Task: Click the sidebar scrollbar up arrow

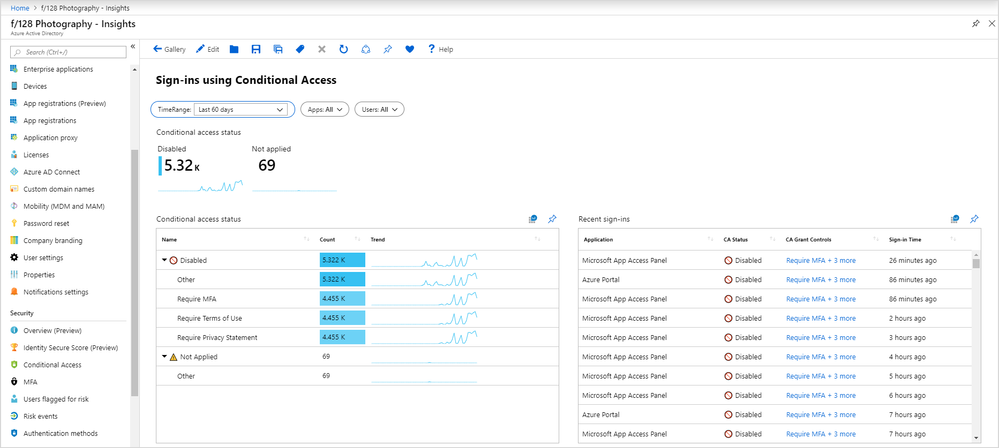Action: click(134, 67)
